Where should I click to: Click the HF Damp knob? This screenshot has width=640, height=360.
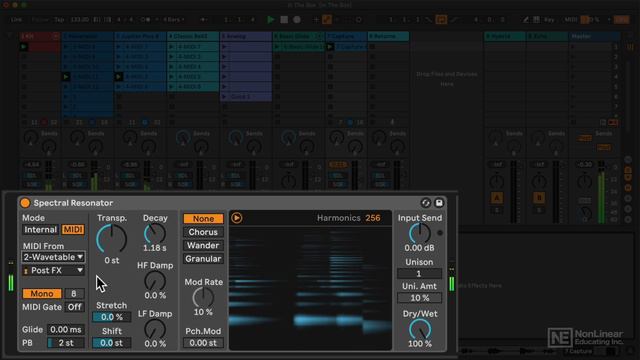(x=155, y=281)
